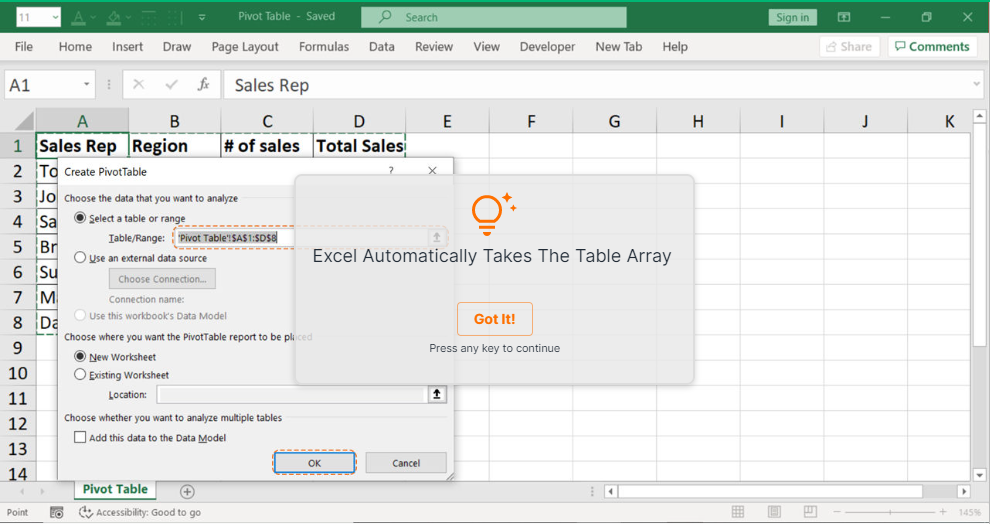Viewport: 990px width, 524px height.
Task: Switch to Page Layout tab
Action: (x=245, y=47)
